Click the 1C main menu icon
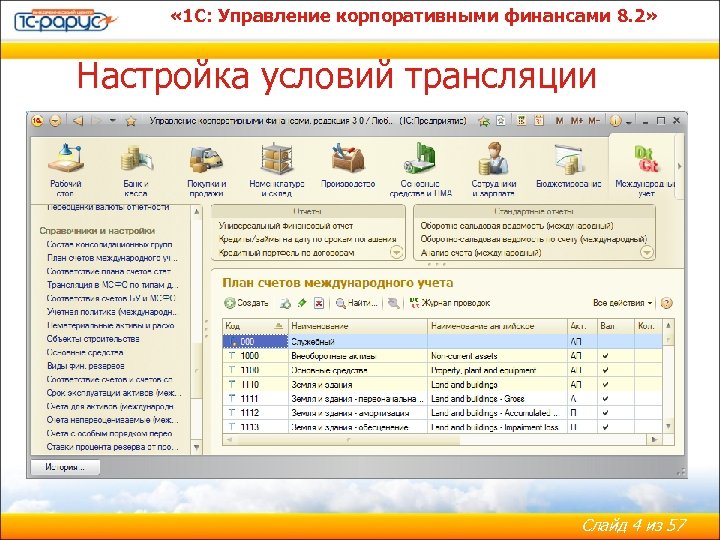The width and height of the screenshot is (720, 540). tap(37, 121)
